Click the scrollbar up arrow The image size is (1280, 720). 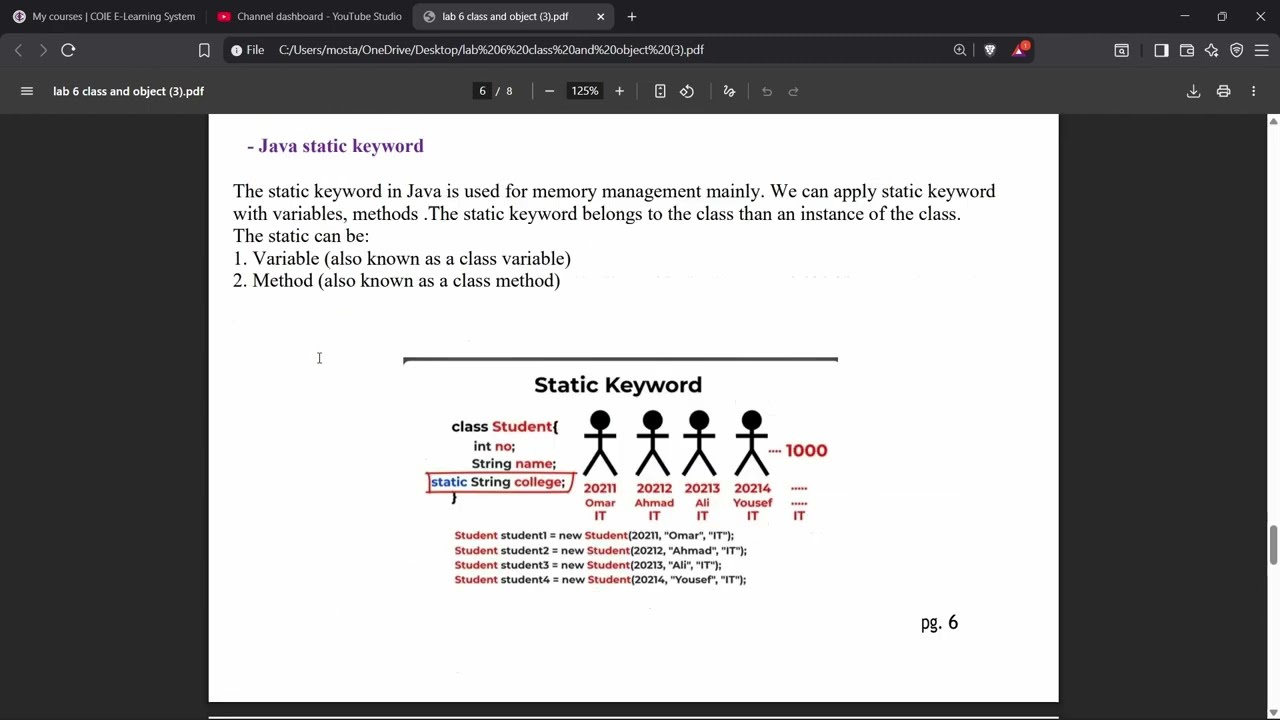point(1273,121)
